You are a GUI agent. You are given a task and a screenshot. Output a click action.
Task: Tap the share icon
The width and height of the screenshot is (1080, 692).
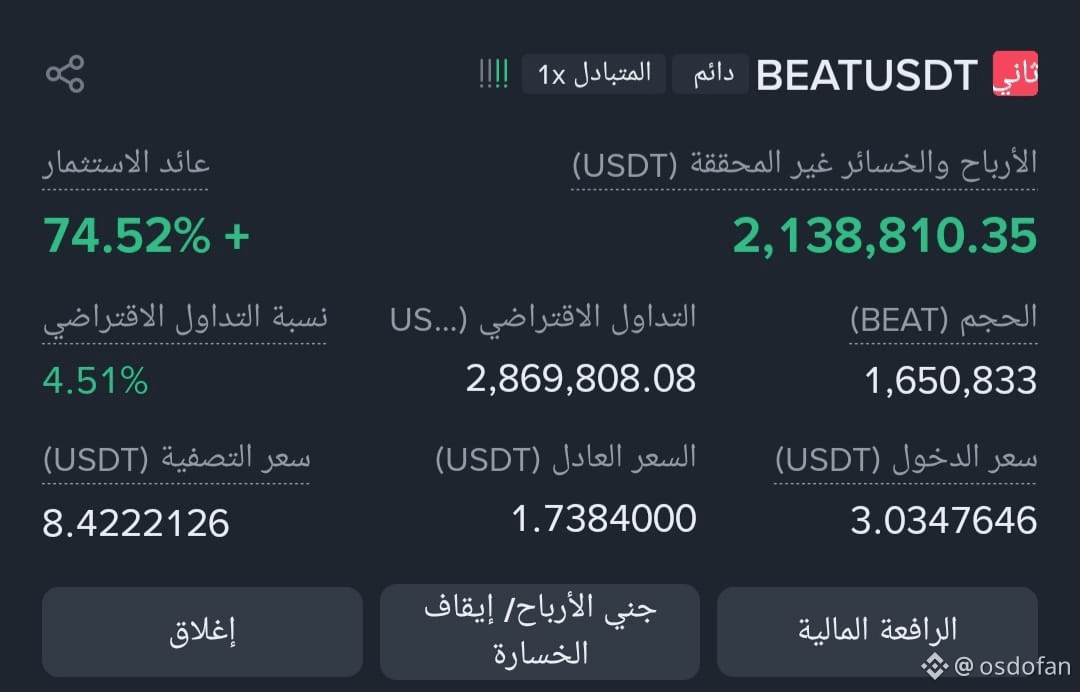(65, 74)
